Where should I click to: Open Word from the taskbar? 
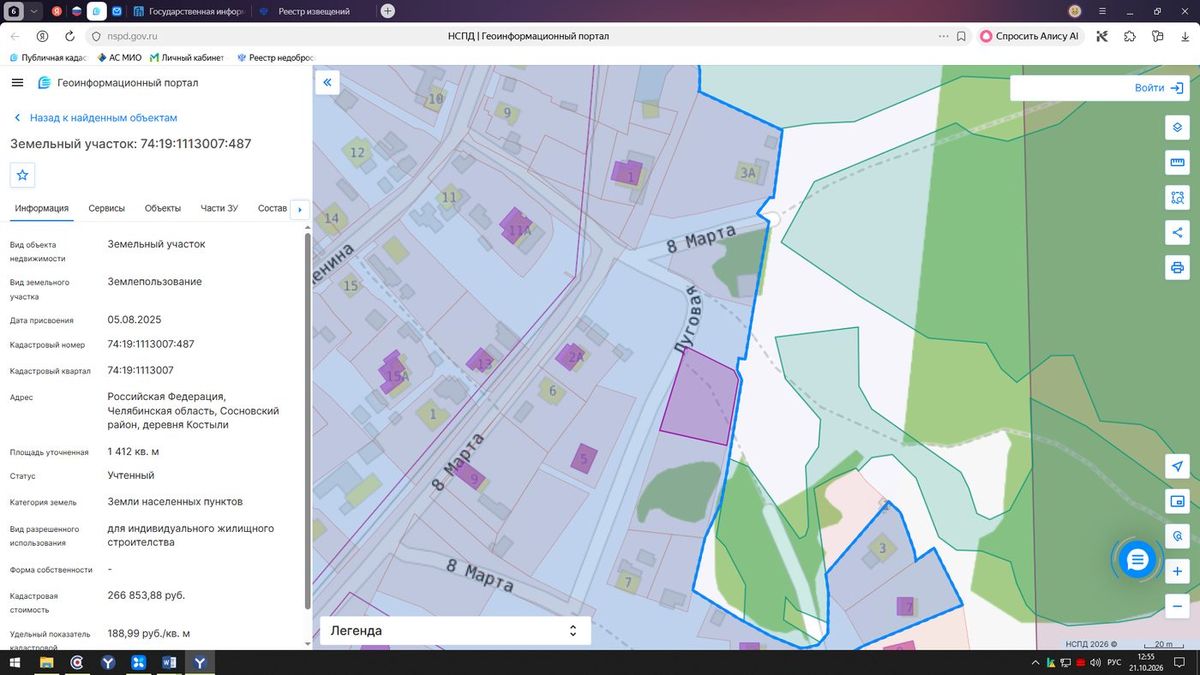click(x=169, y=663)
